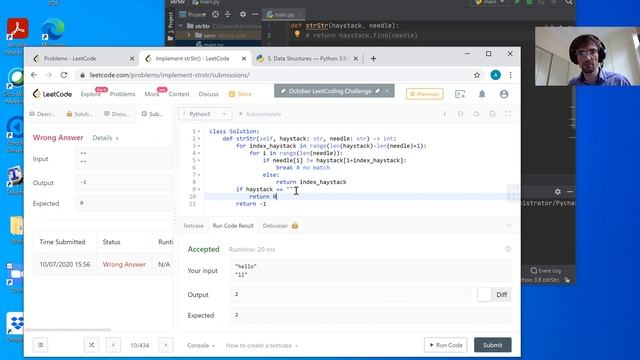Expand the Console dropdown
This screenshot has width=640, height=360.
[x=201, y=345]
